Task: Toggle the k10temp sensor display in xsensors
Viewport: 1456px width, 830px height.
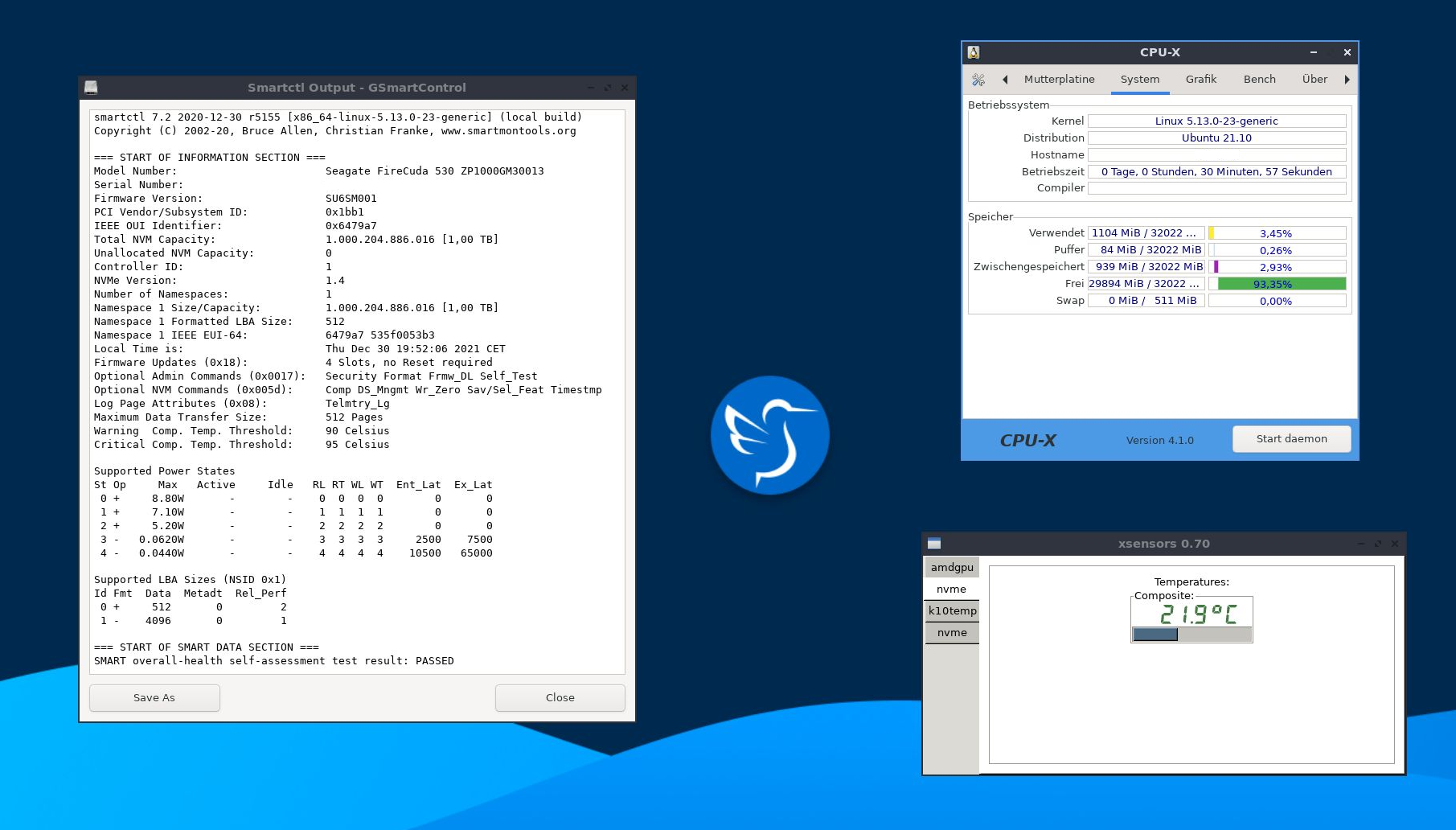Action: (x=952, y=610)
